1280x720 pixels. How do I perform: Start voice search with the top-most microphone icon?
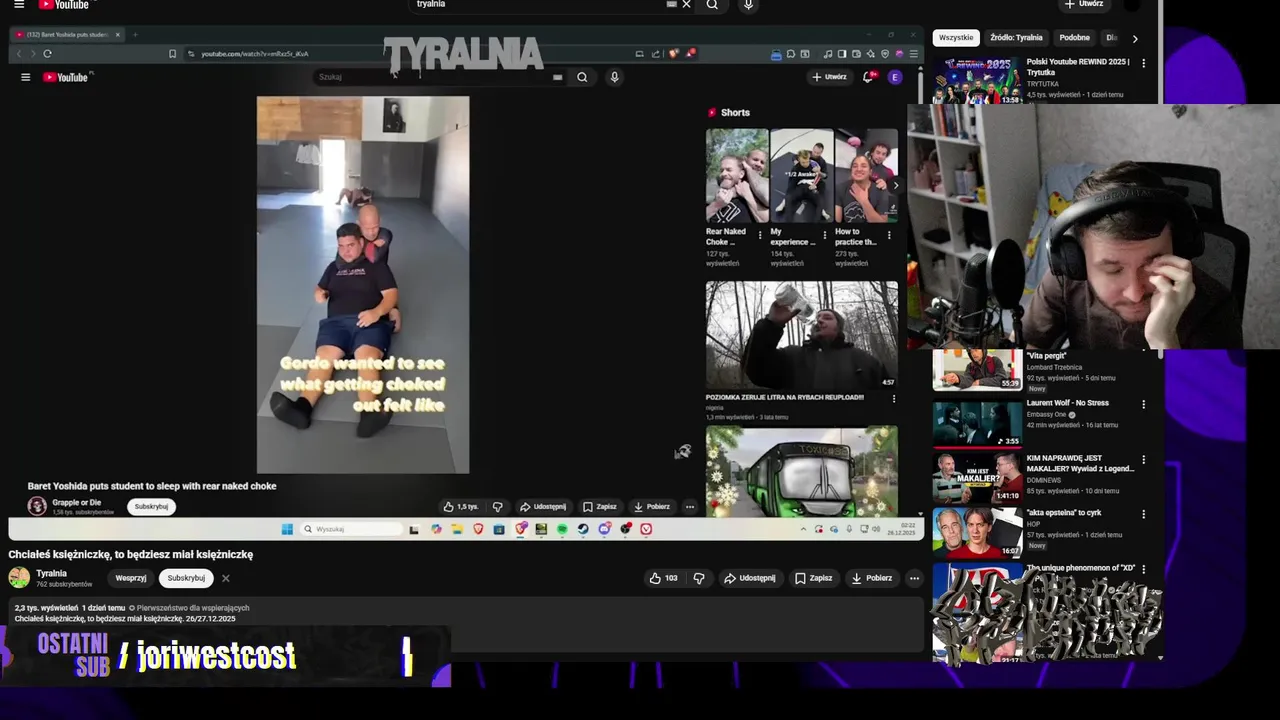click(x=748, y=5)
